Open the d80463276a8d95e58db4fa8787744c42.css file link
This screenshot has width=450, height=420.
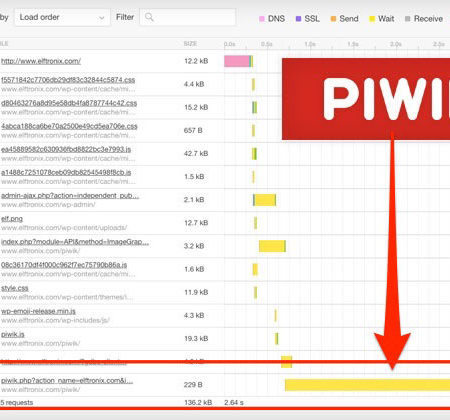[x=69, y=103]
